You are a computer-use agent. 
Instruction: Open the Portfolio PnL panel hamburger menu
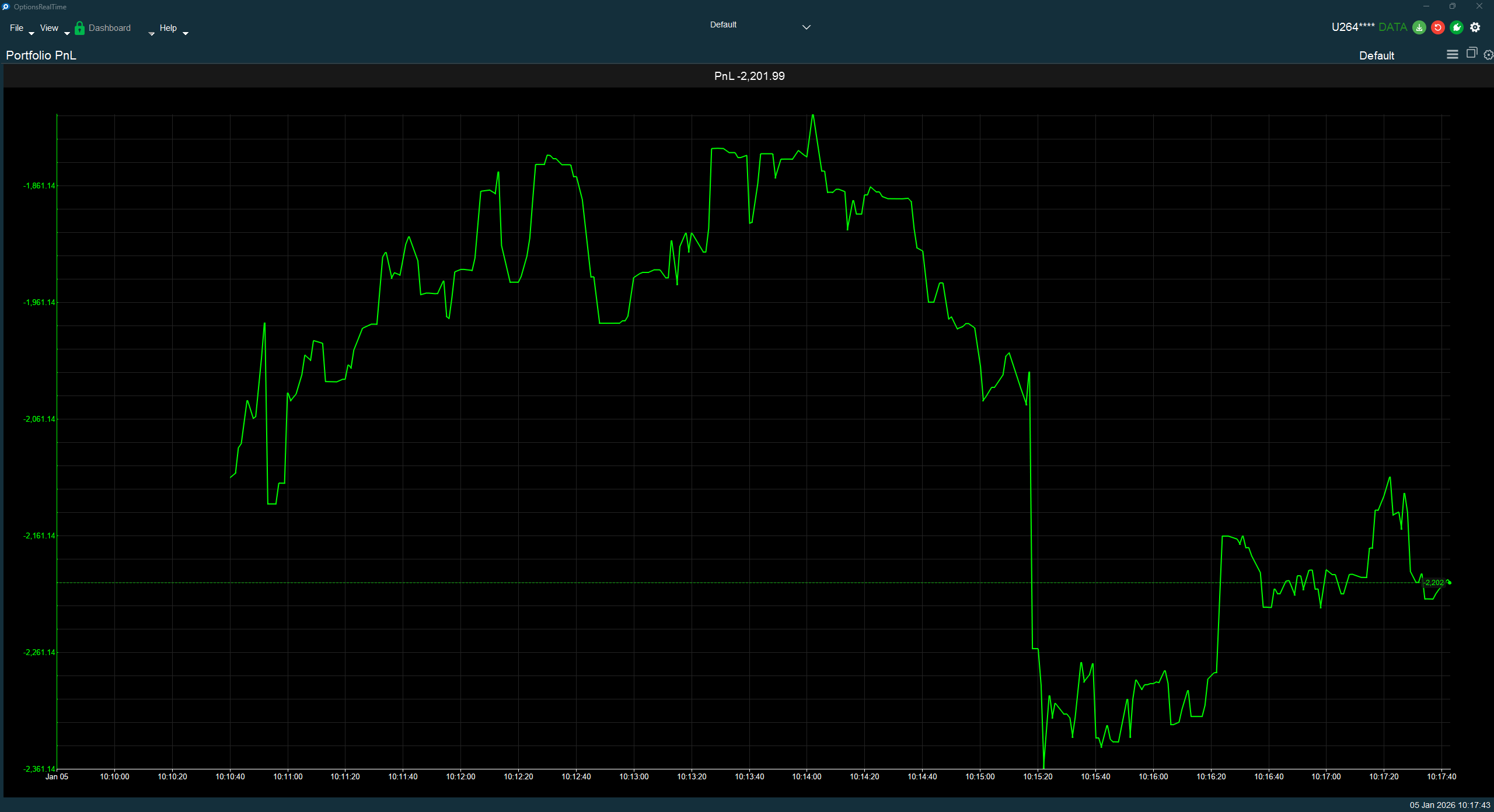1451,54
